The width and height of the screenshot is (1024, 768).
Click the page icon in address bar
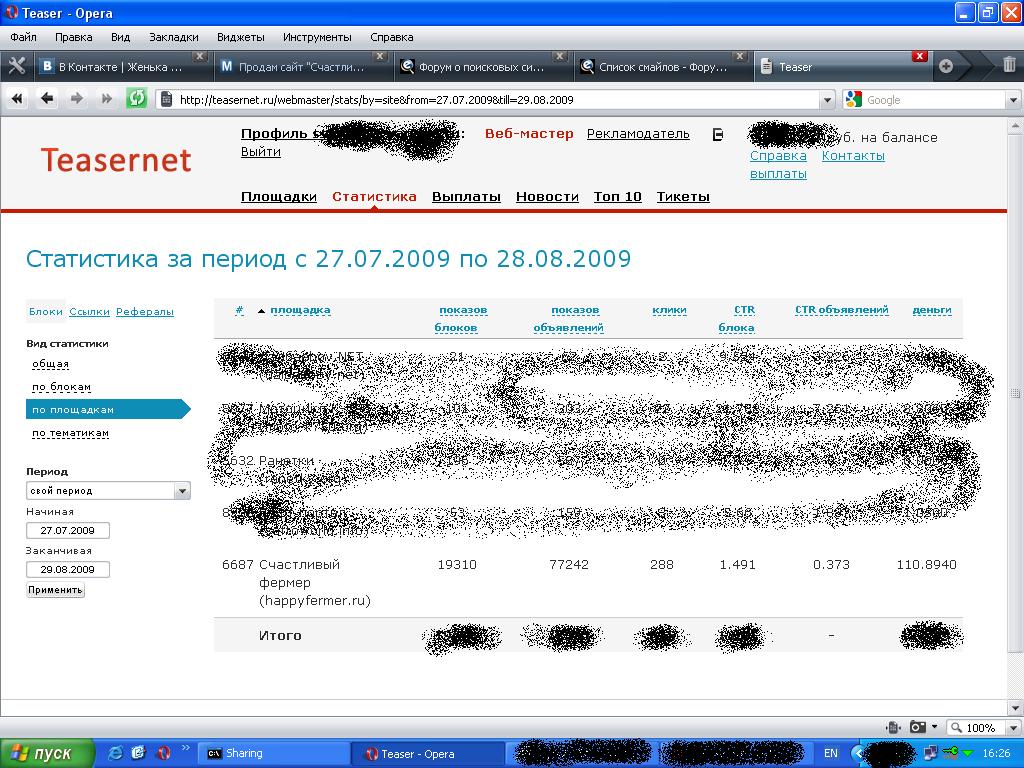click(x=167, y=100)
